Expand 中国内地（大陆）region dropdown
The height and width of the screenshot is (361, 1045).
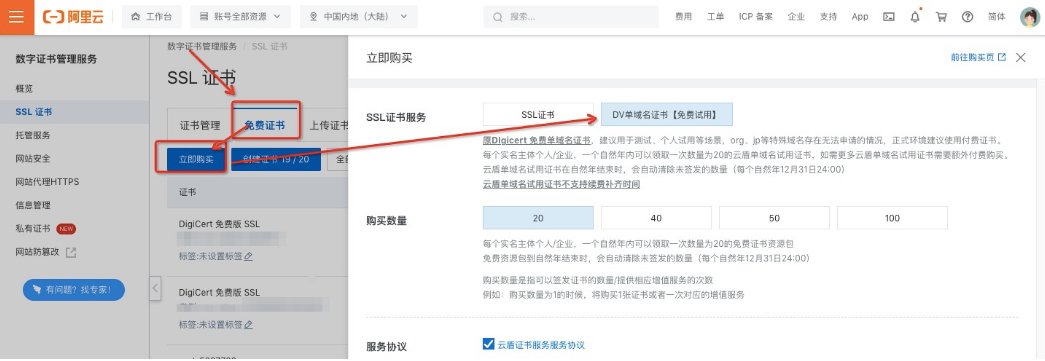[359, 17]
